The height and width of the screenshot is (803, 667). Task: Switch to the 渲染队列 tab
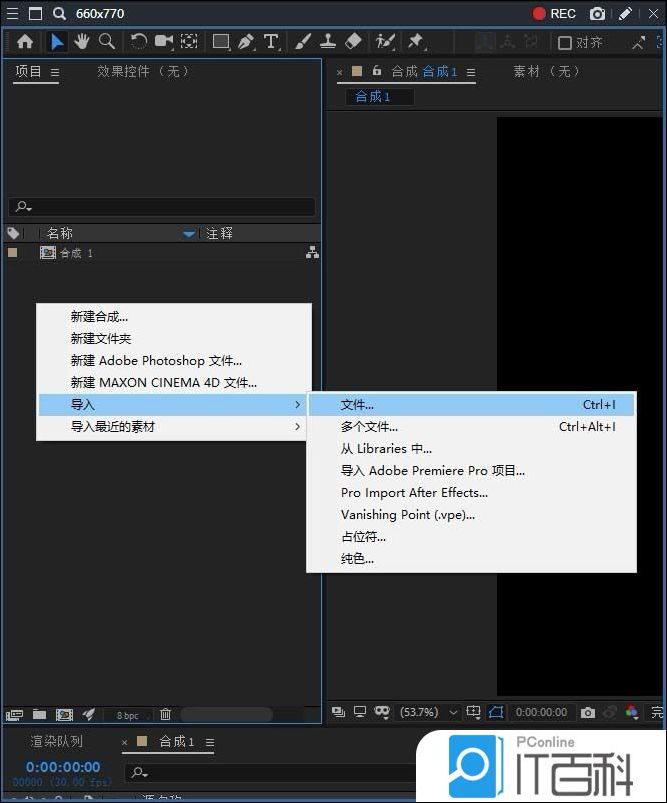coord(56,741)
